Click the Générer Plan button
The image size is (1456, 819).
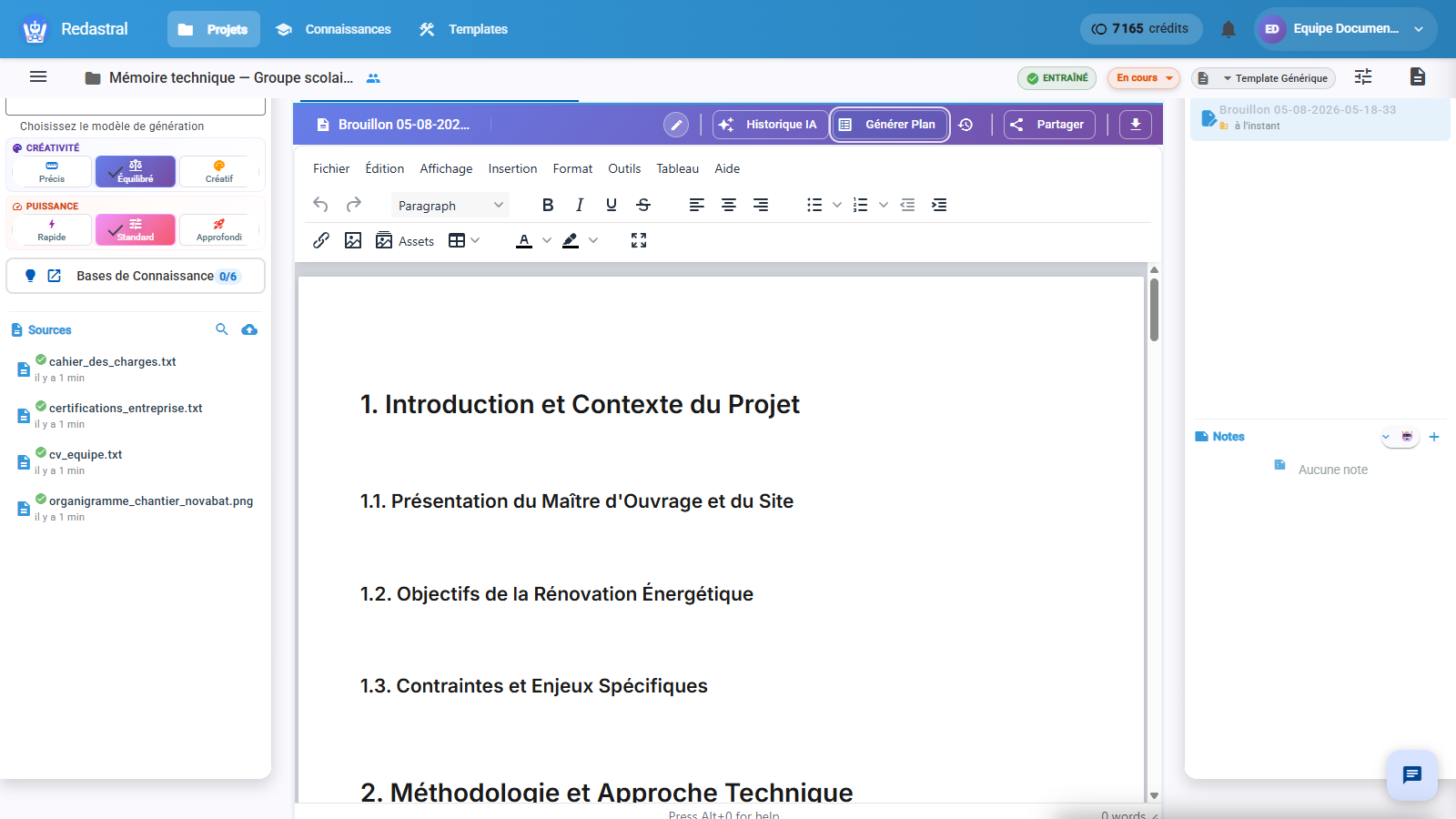890,125
